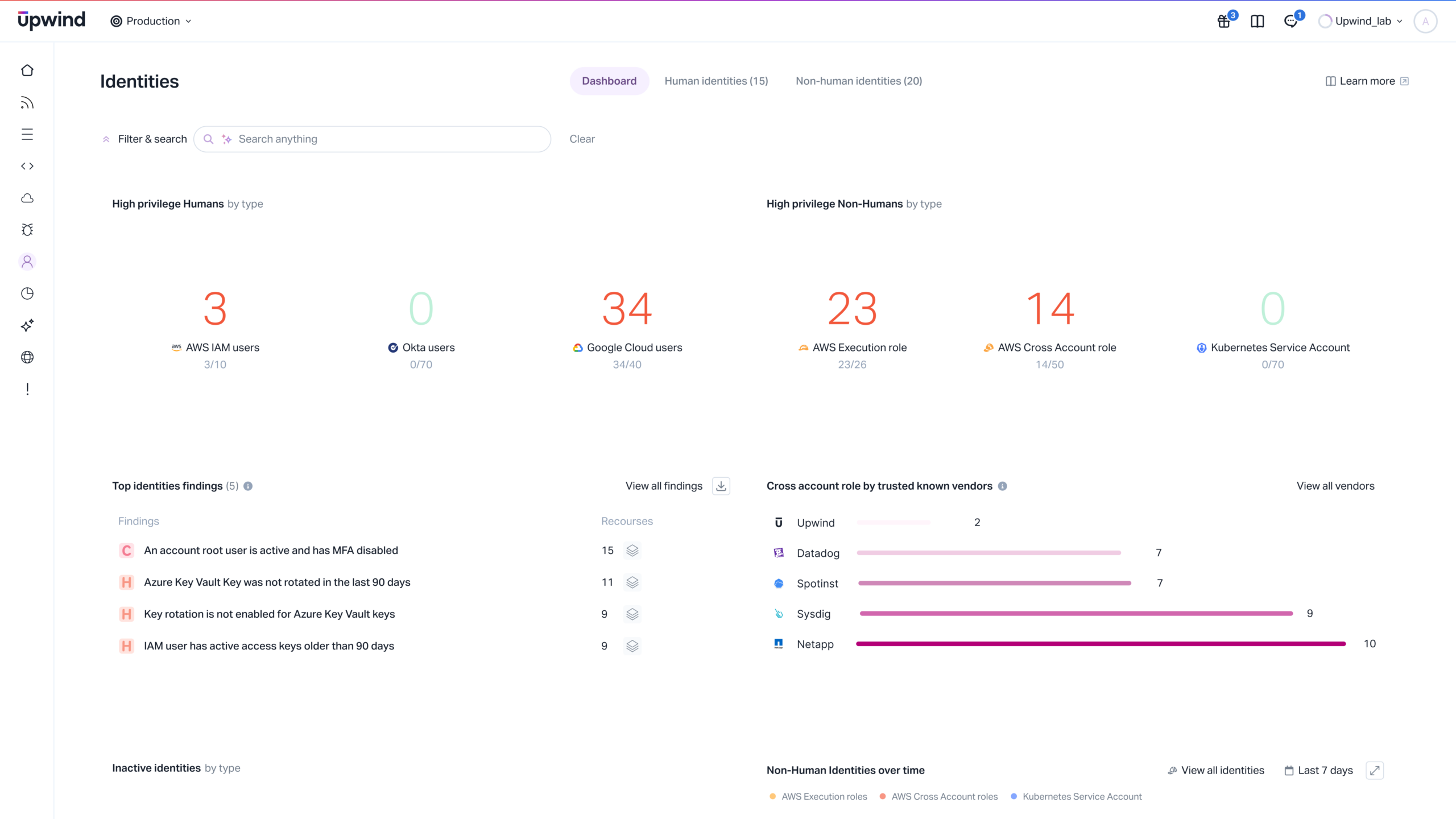Toggle AWS Cross Account roles in legend

(944, 796)
